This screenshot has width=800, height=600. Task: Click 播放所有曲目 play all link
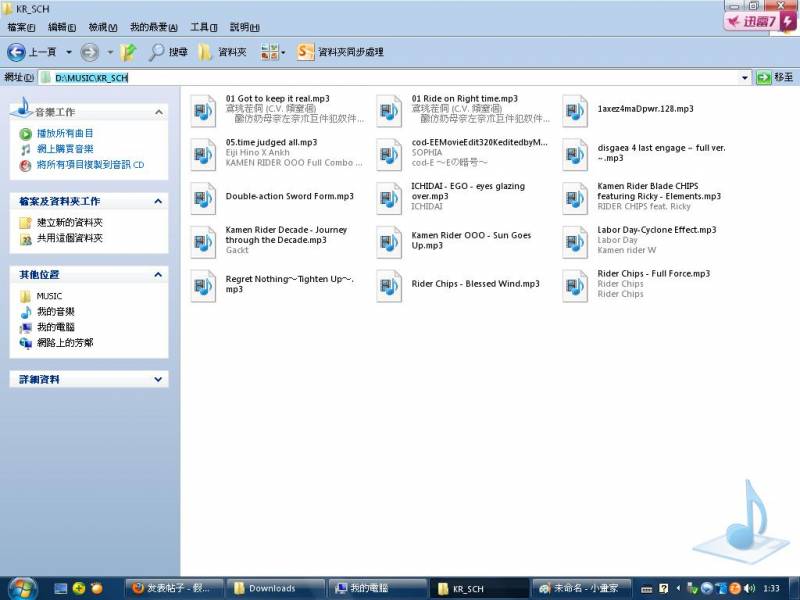(x=65, y=133)
